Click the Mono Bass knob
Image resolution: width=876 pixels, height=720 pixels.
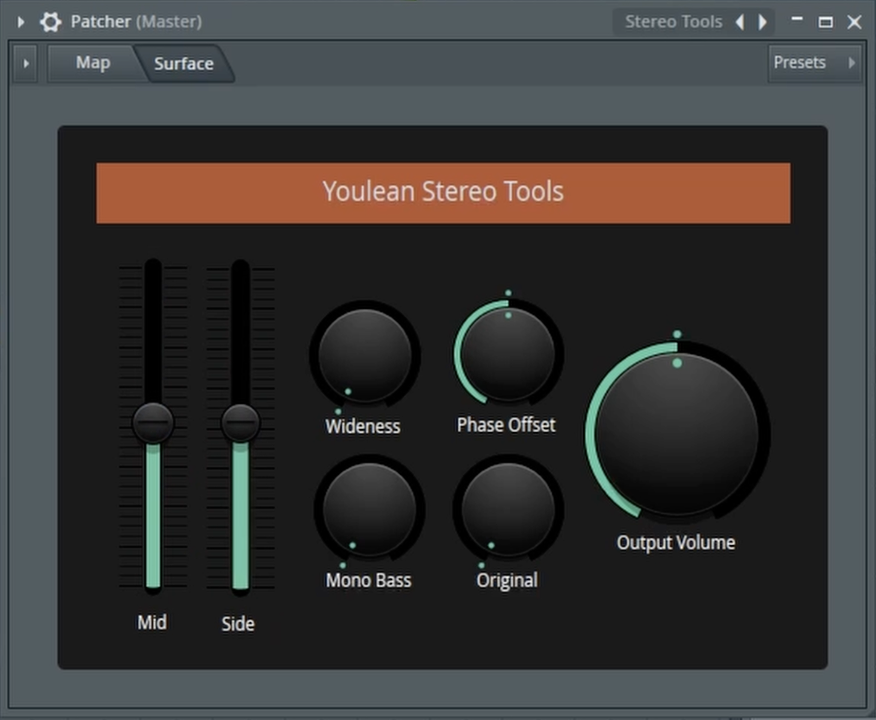tap(369, 509)
